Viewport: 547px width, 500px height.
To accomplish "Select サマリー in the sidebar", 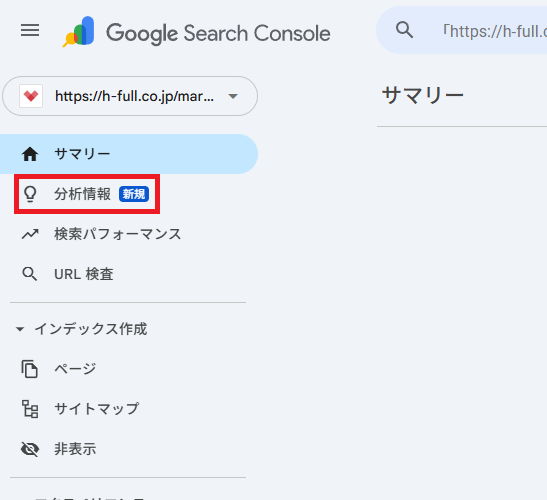I will pos(129,154).
